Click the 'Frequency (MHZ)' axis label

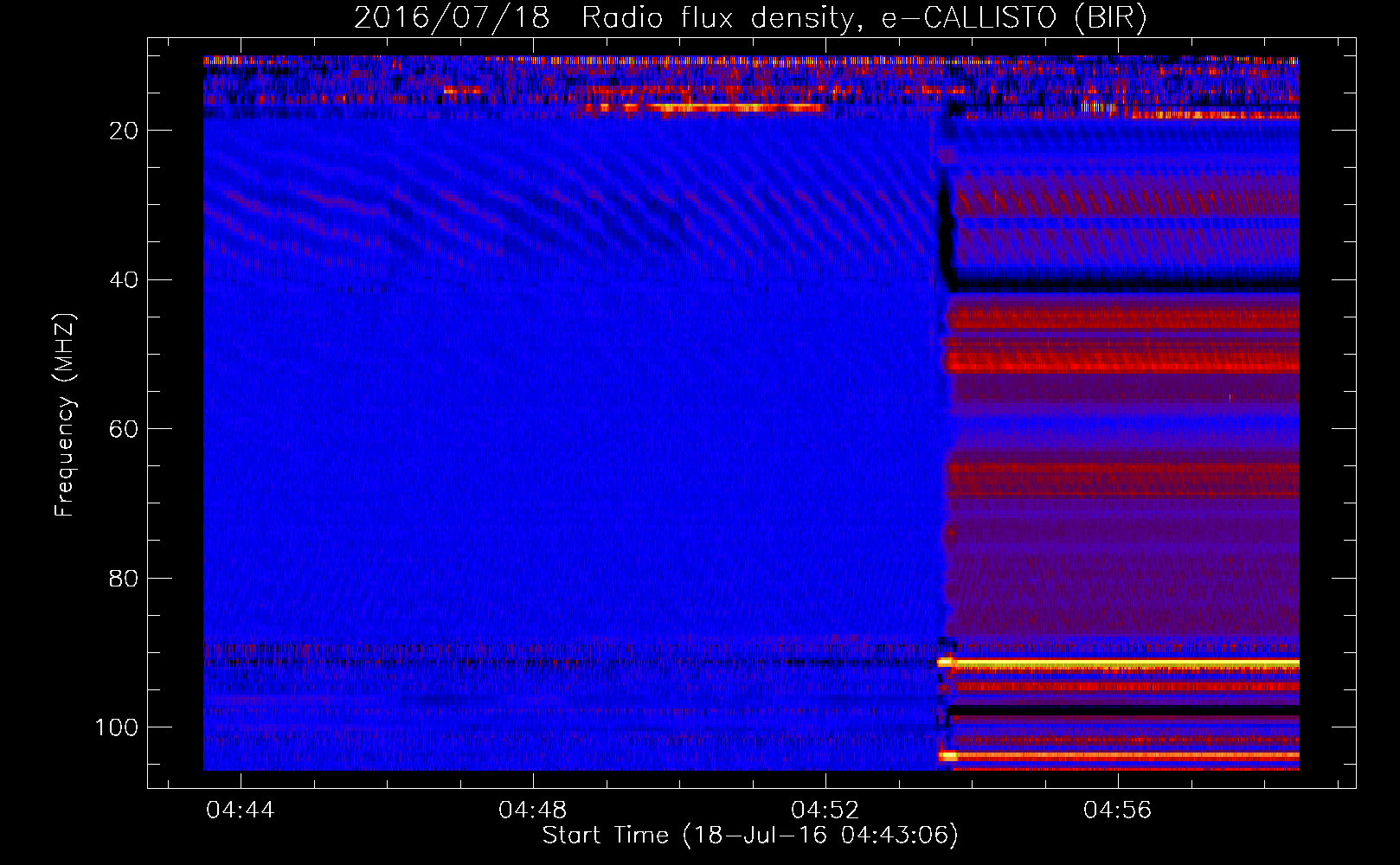65,415
